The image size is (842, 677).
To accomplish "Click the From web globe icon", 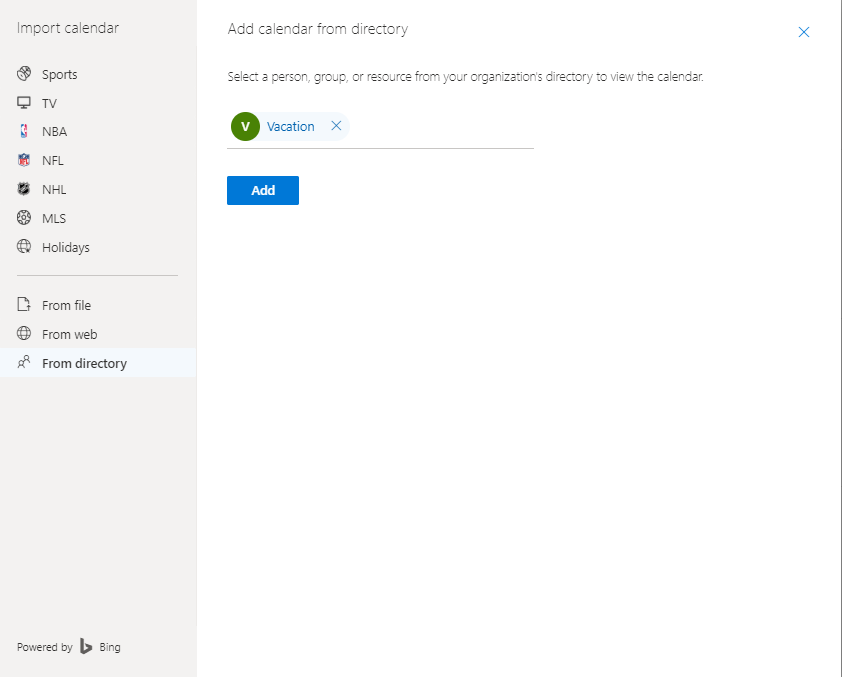I will tap(24, 333).
